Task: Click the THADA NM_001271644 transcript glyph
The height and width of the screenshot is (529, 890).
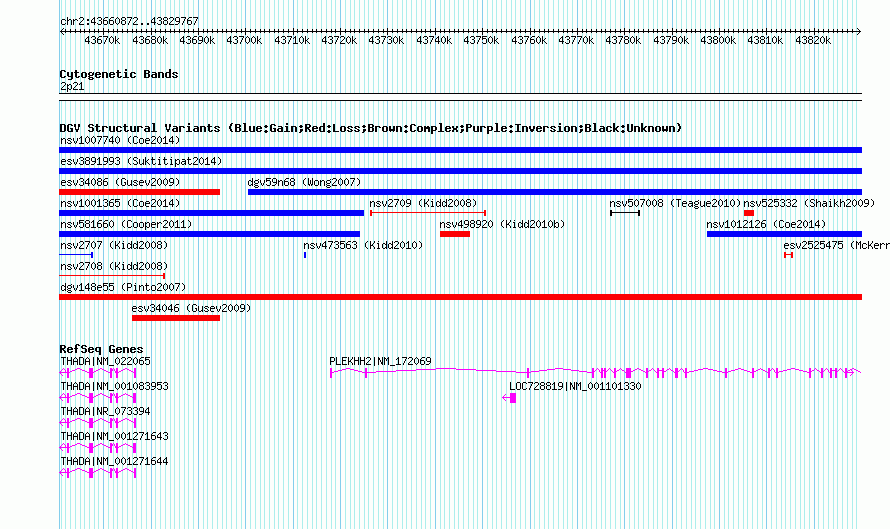Action: pos(98,473)
